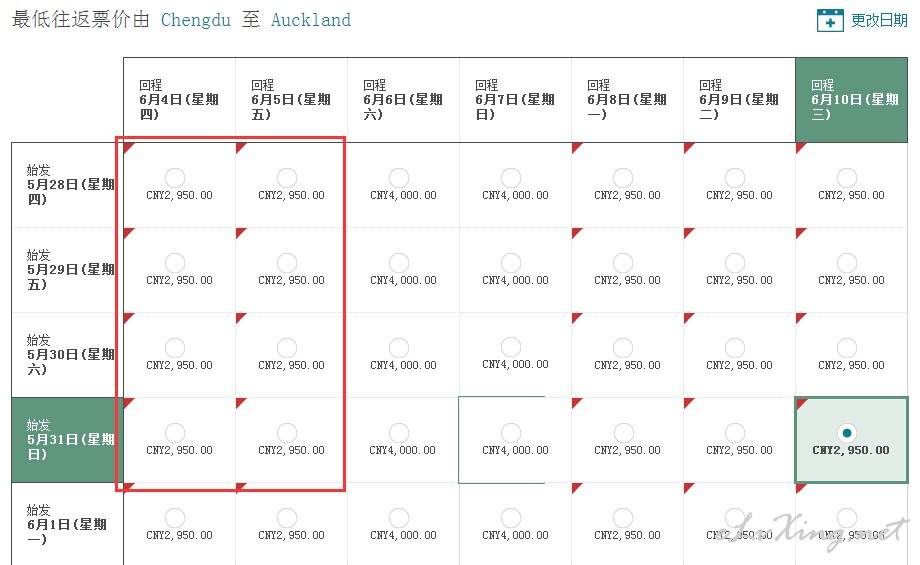Pick 5月30日 departure with 6月10日 return
This screenshot has height=565, width=920.
click(x=847, y=348)
